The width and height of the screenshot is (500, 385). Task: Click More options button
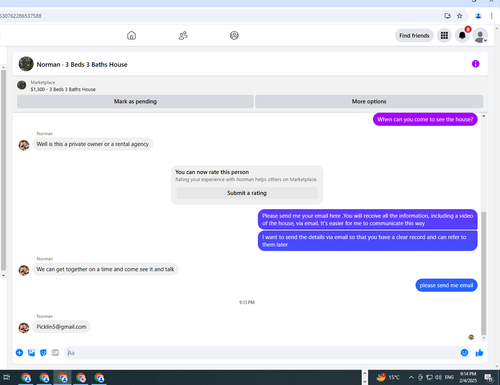tap(369, 101)
